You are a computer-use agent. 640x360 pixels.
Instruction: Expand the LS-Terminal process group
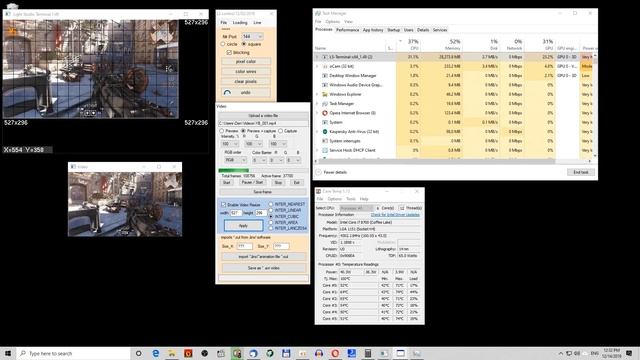pos(317,57)
